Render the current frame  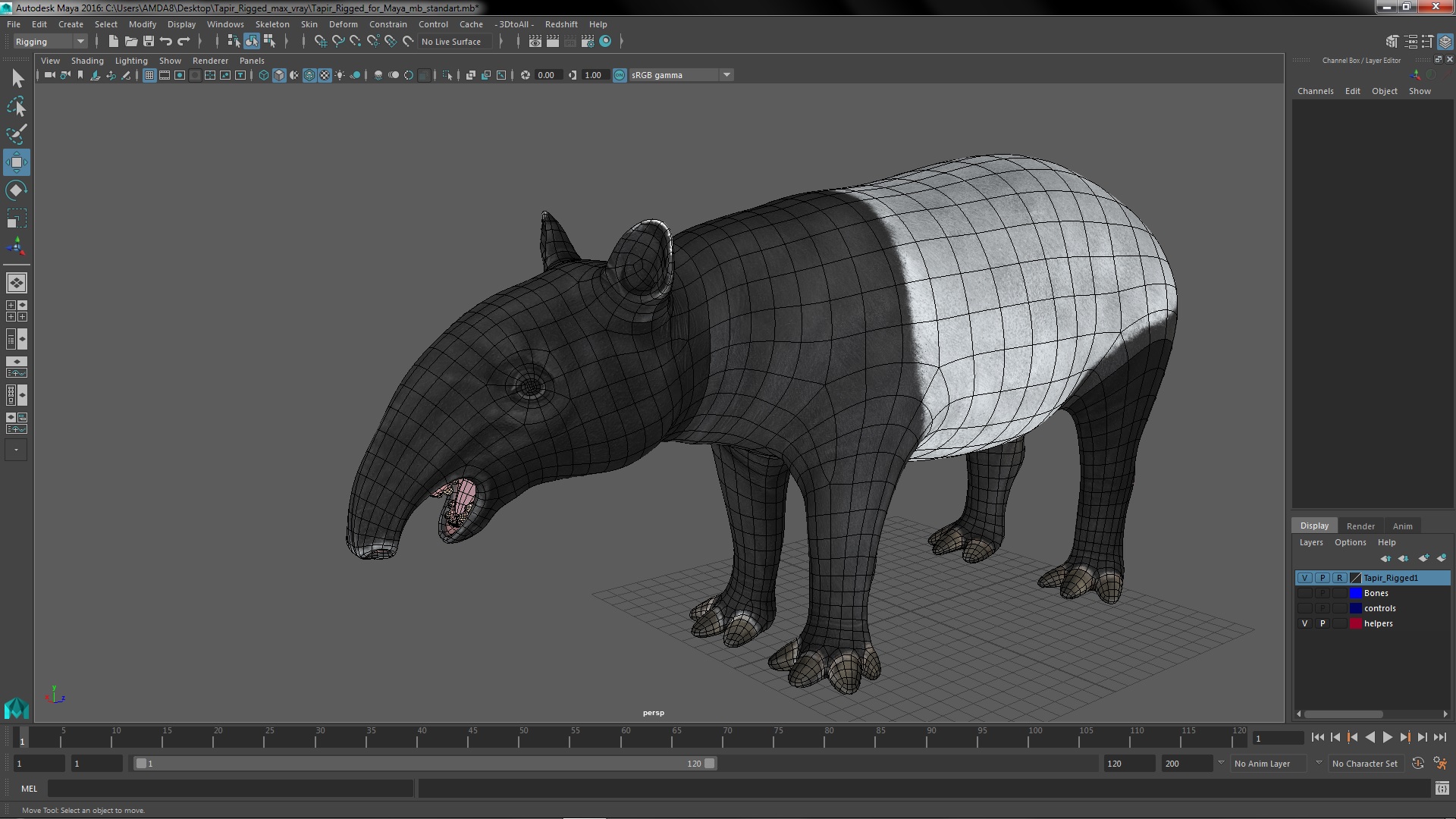coord(553,42)
